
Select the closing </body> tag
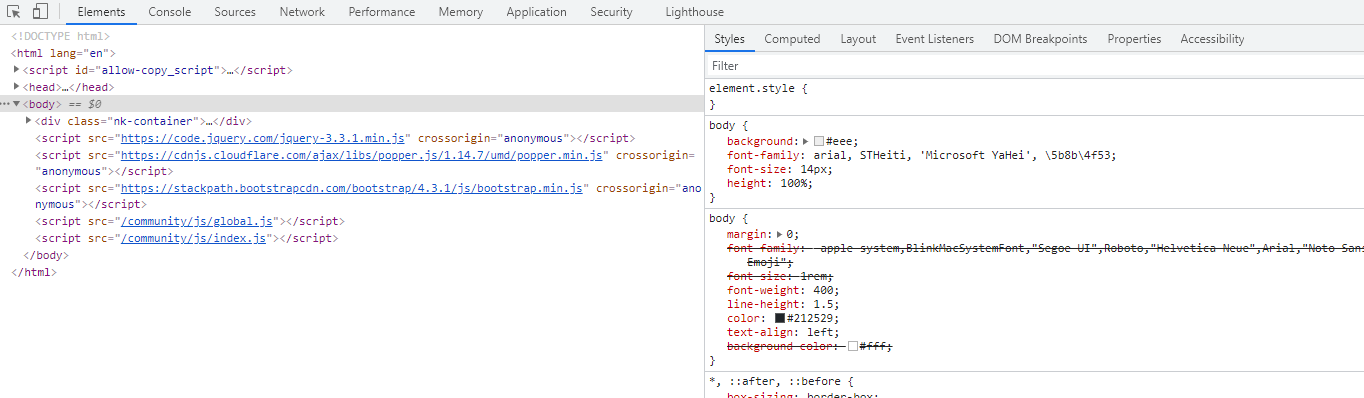45,255
